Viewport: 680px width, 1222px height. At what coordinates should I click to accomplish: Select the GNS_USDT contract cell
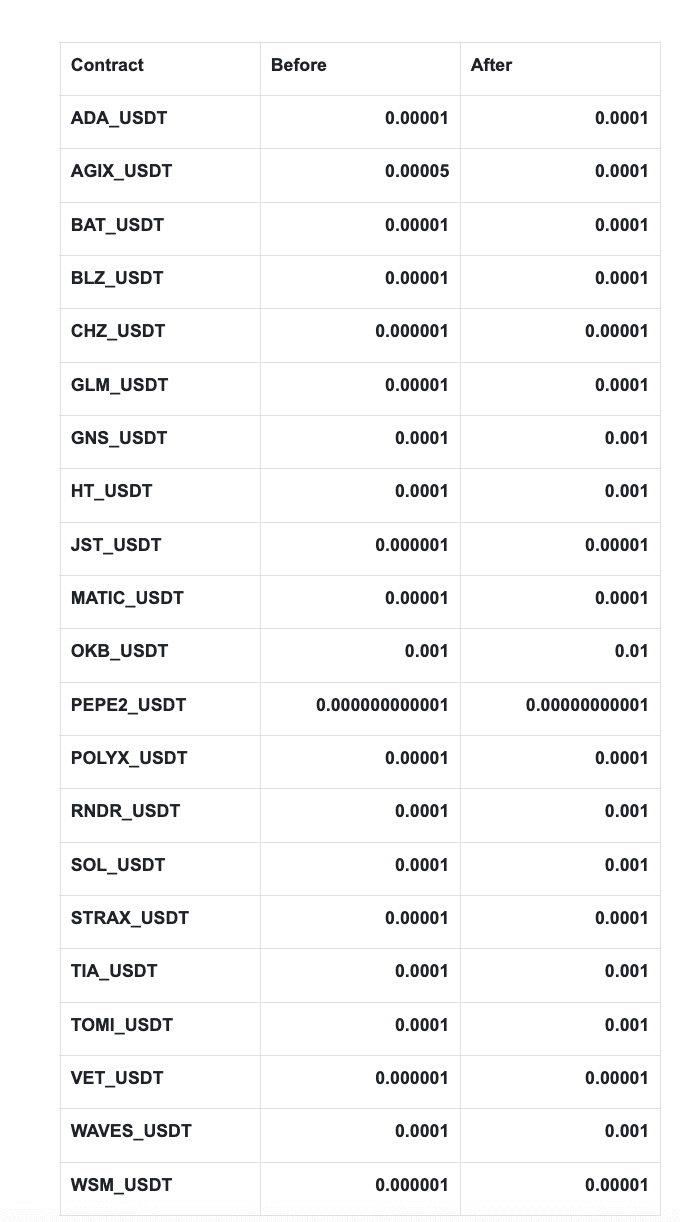119,438
